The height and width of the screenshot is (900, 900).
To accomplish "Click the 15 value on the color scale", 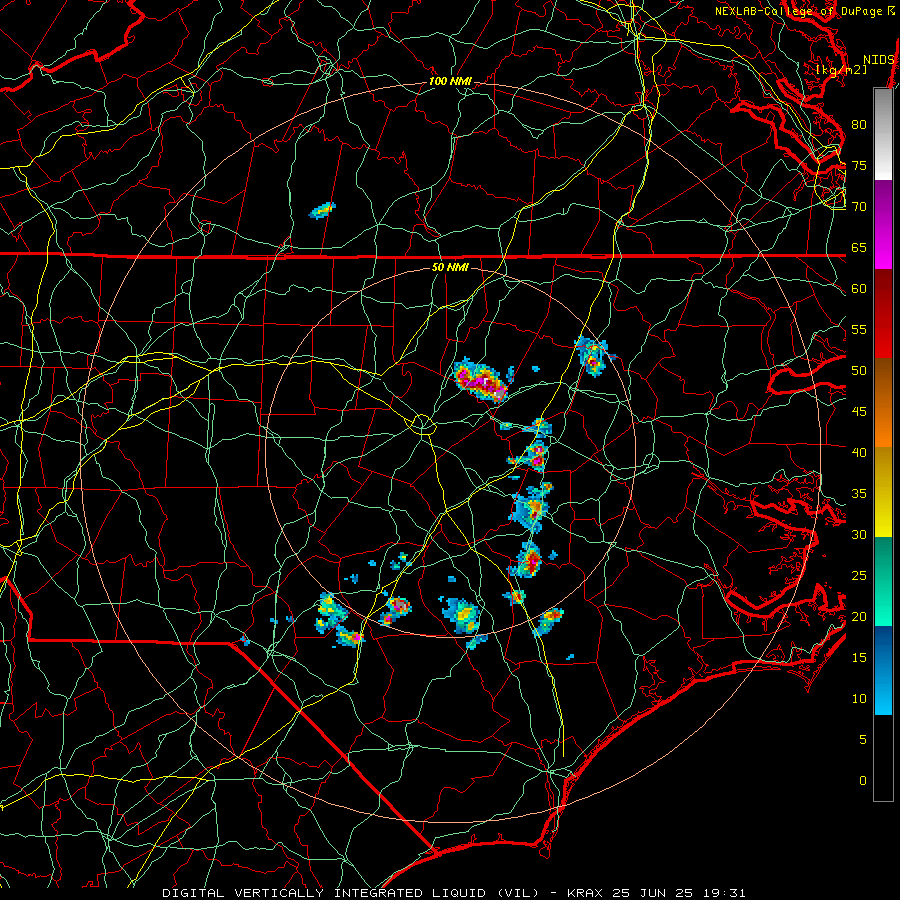I will [x=859, y=657].
